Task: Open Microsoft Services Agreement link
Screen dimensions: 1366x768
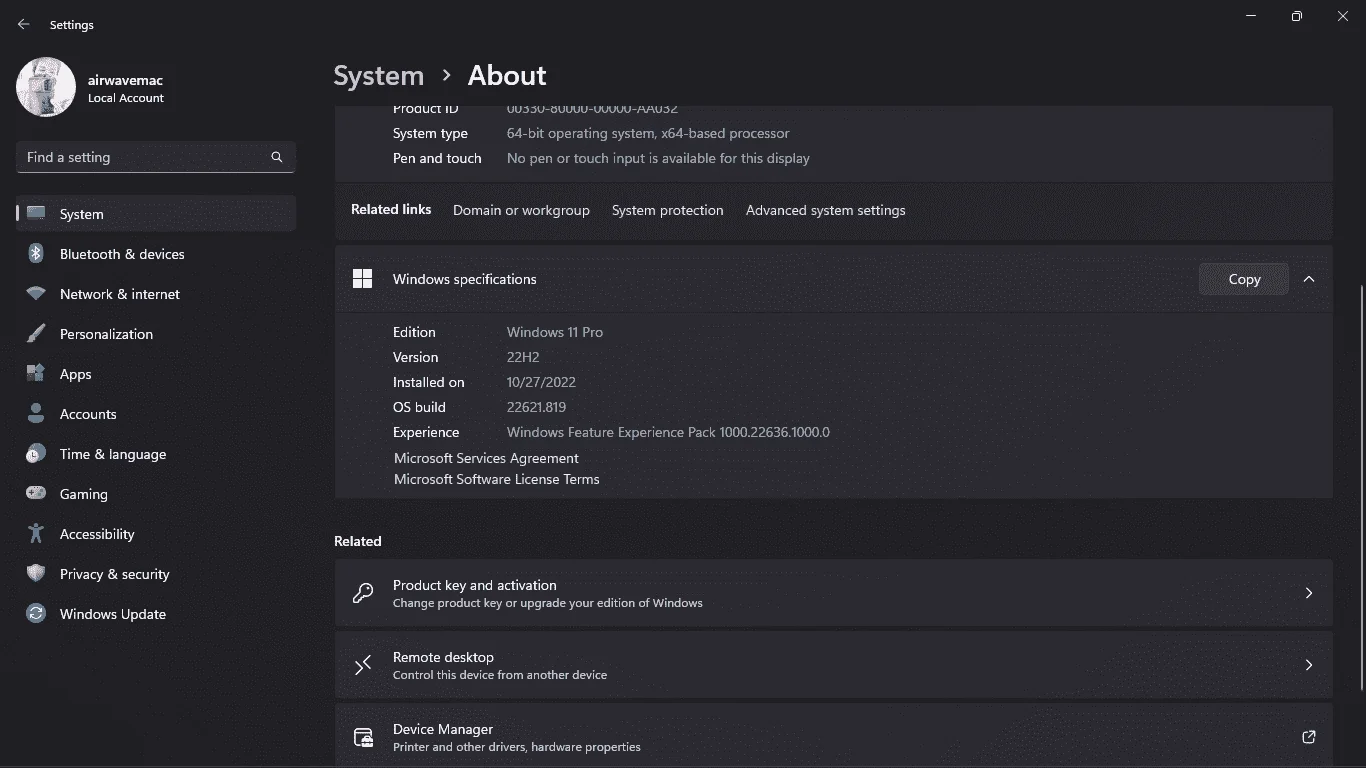Action: click(486, 458)
